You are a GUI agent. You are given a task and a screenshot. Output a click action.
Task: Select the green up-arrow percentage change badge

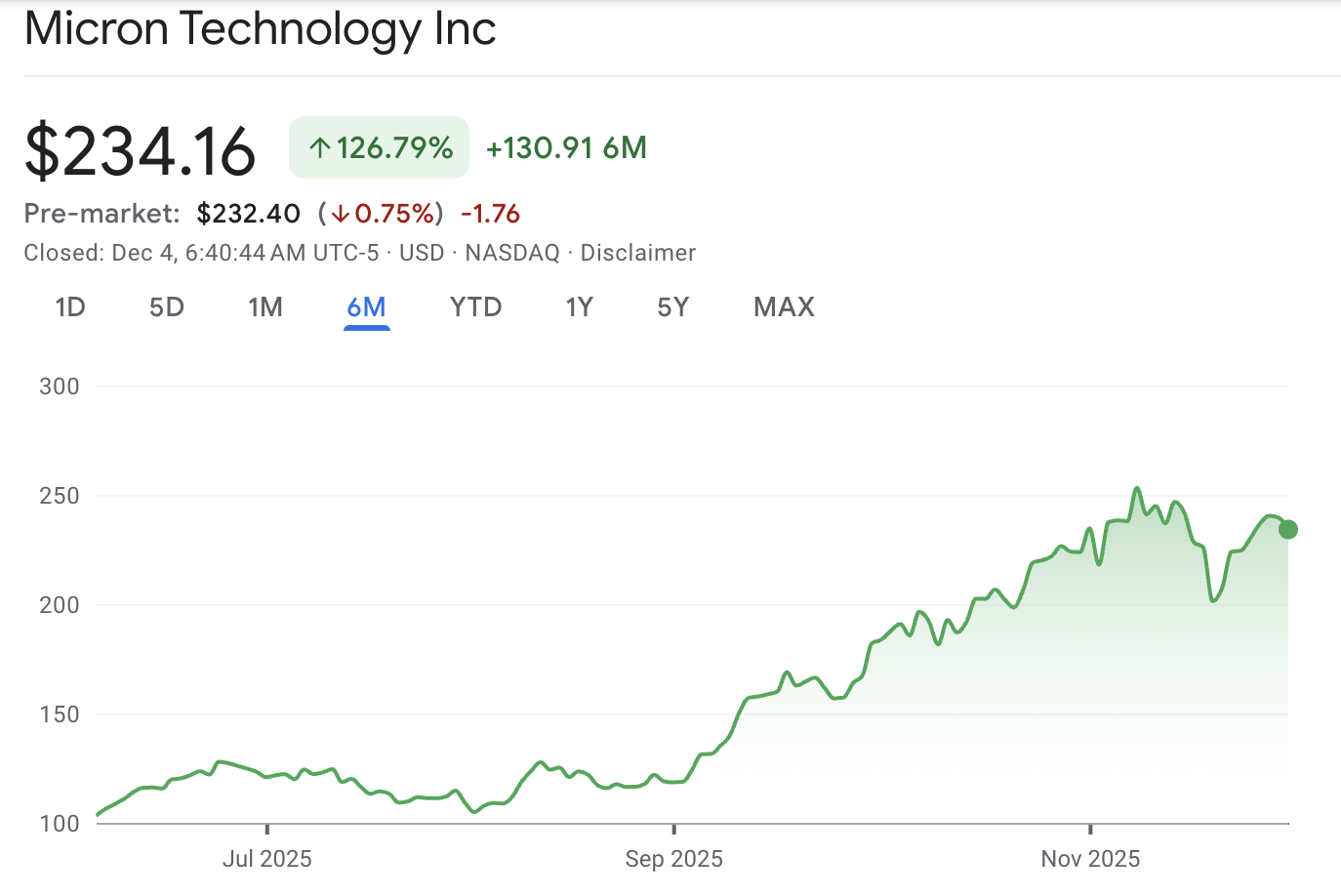coord(379,146)
